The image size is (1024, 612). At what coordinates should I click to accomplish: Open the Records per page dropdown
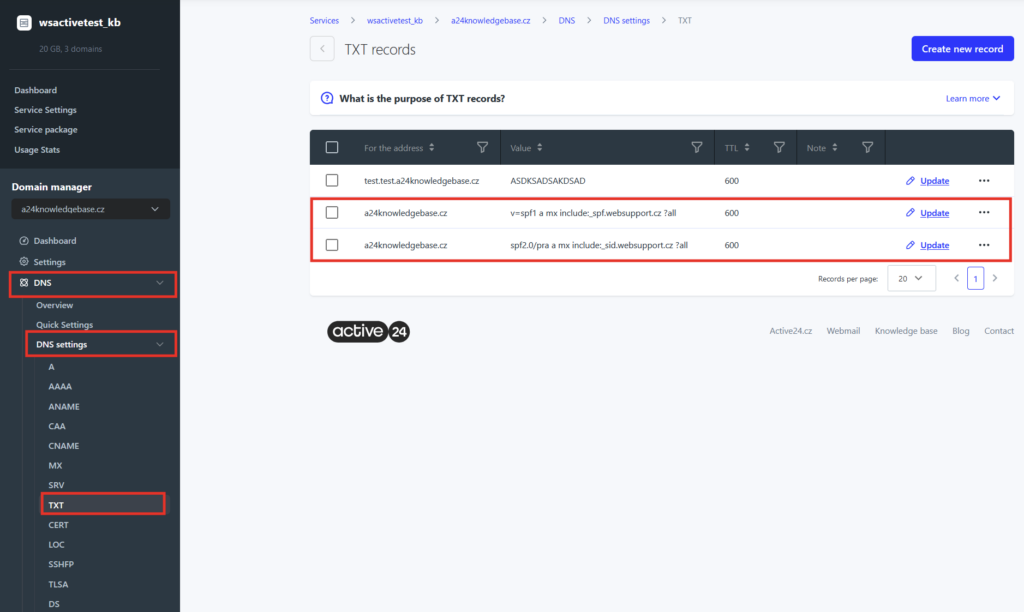point(911,278)
